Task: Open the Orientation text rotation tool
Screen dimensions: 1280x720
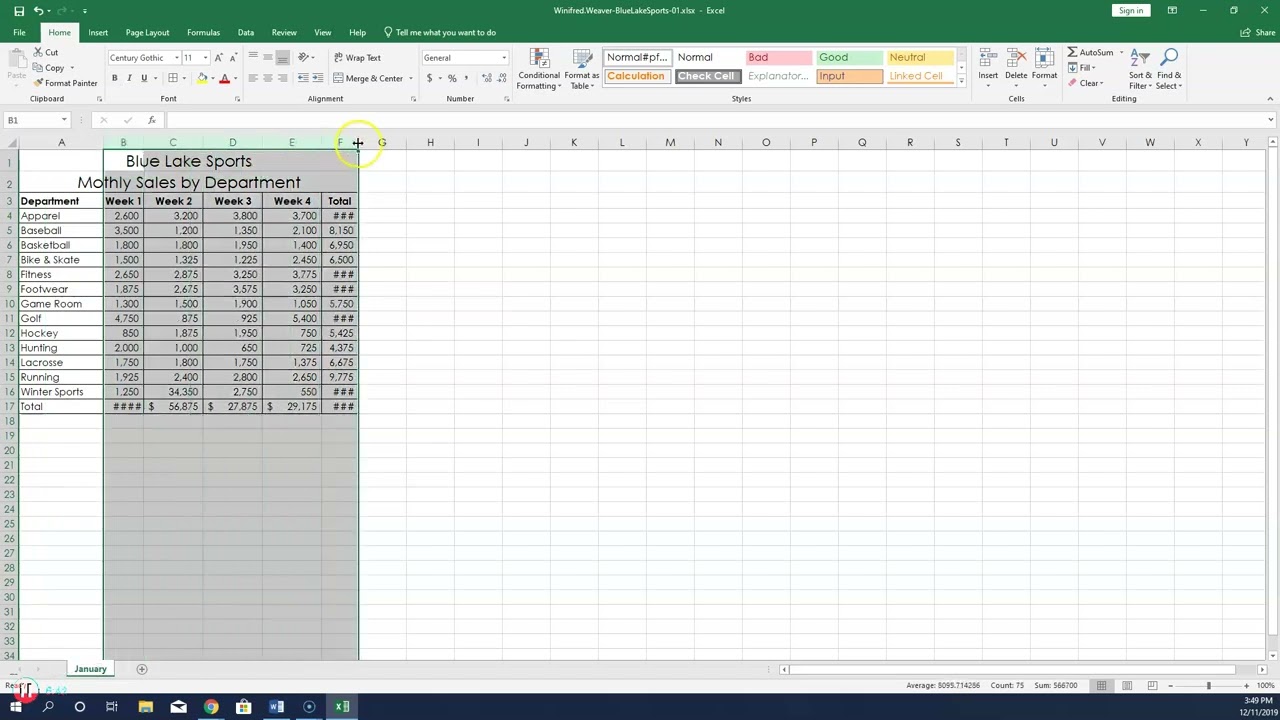Action: 304,57
